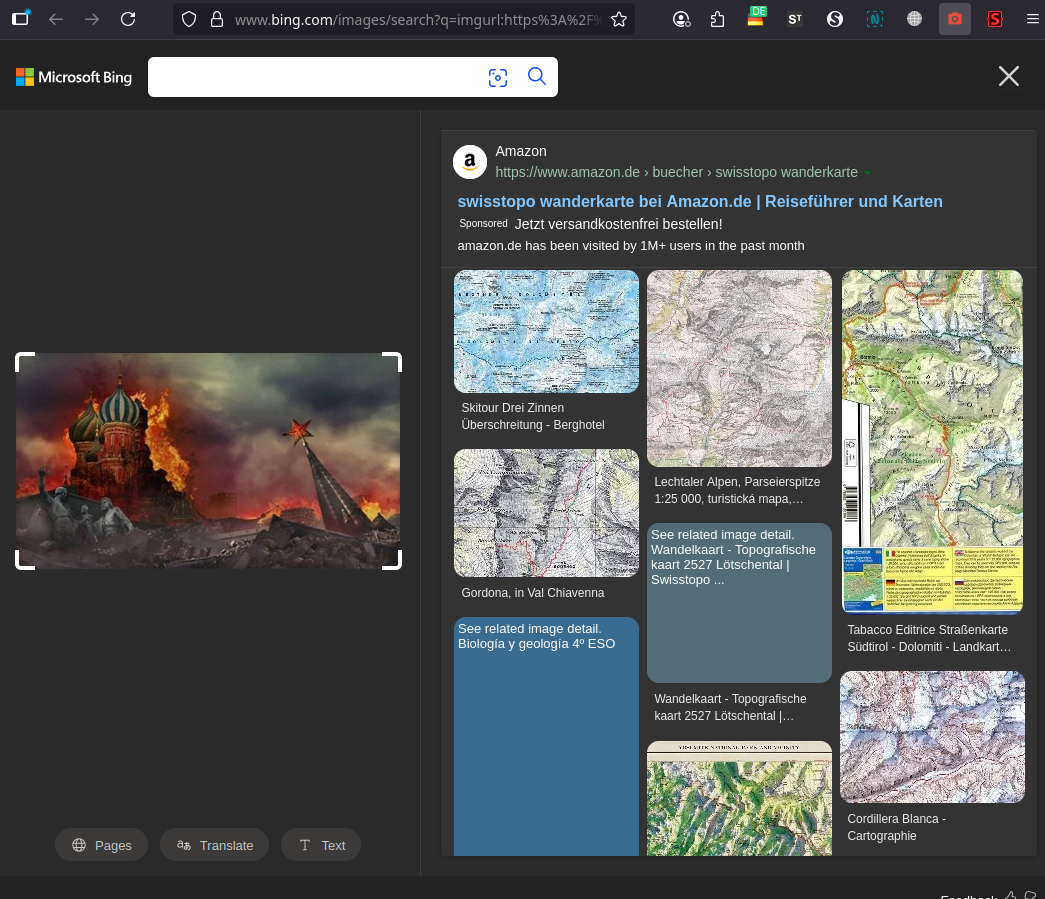Close the Bing visual search panel
Image resolution: width=1045 pixels, height=899 pixels.
coord(1008,76)
